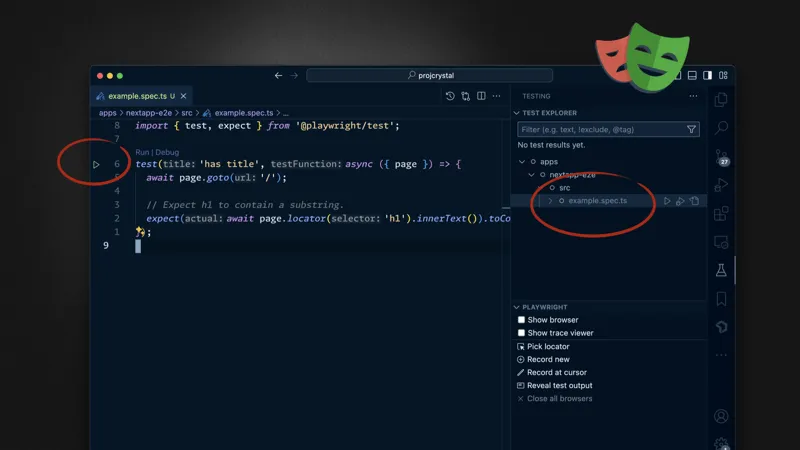The height and width of the screenshot is (450, 800).
Task: Click the filter funnel icon in test filter
Action: [x=691, y=130]
